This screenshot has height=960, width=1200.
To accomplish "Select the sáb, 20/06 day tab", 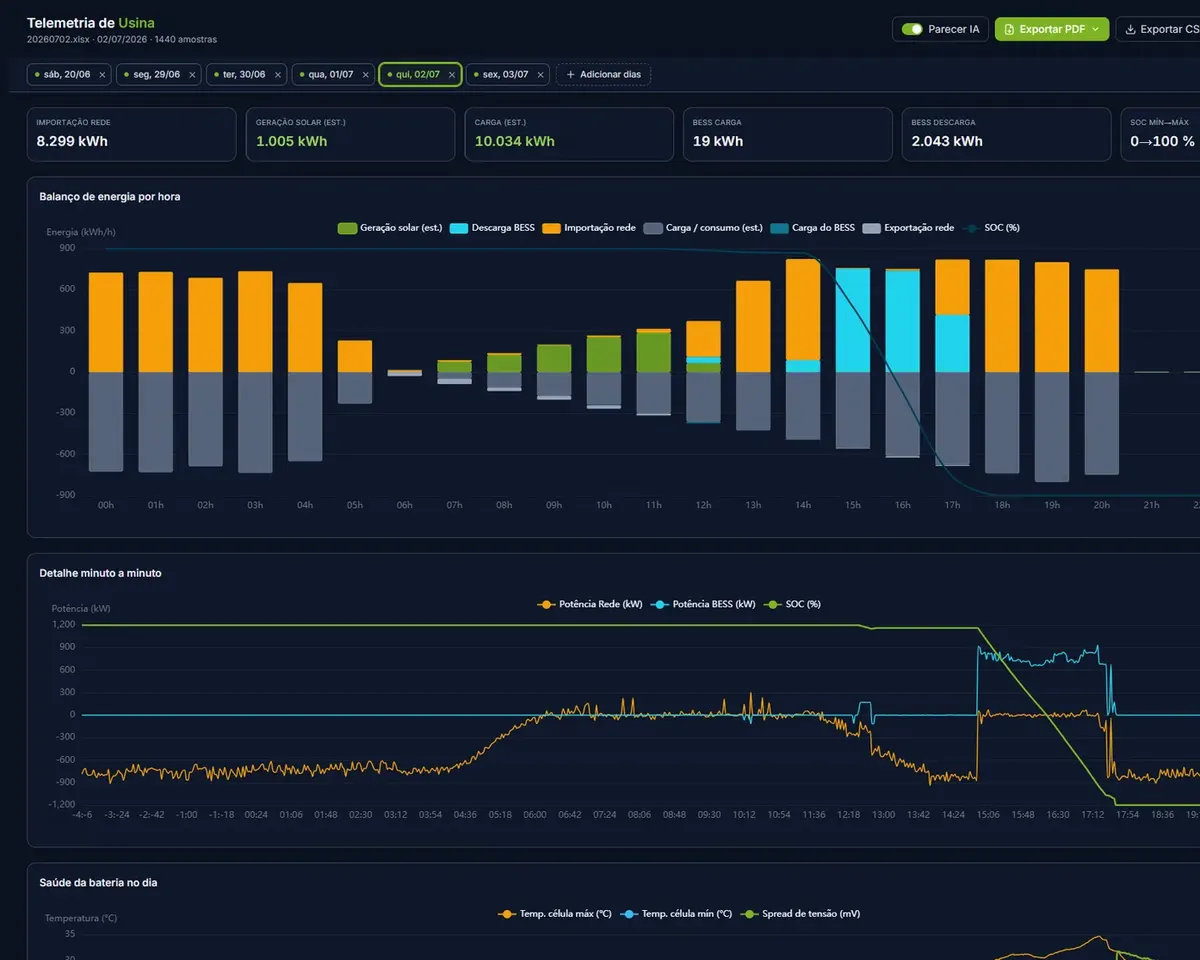I will [x=69, y=74].
